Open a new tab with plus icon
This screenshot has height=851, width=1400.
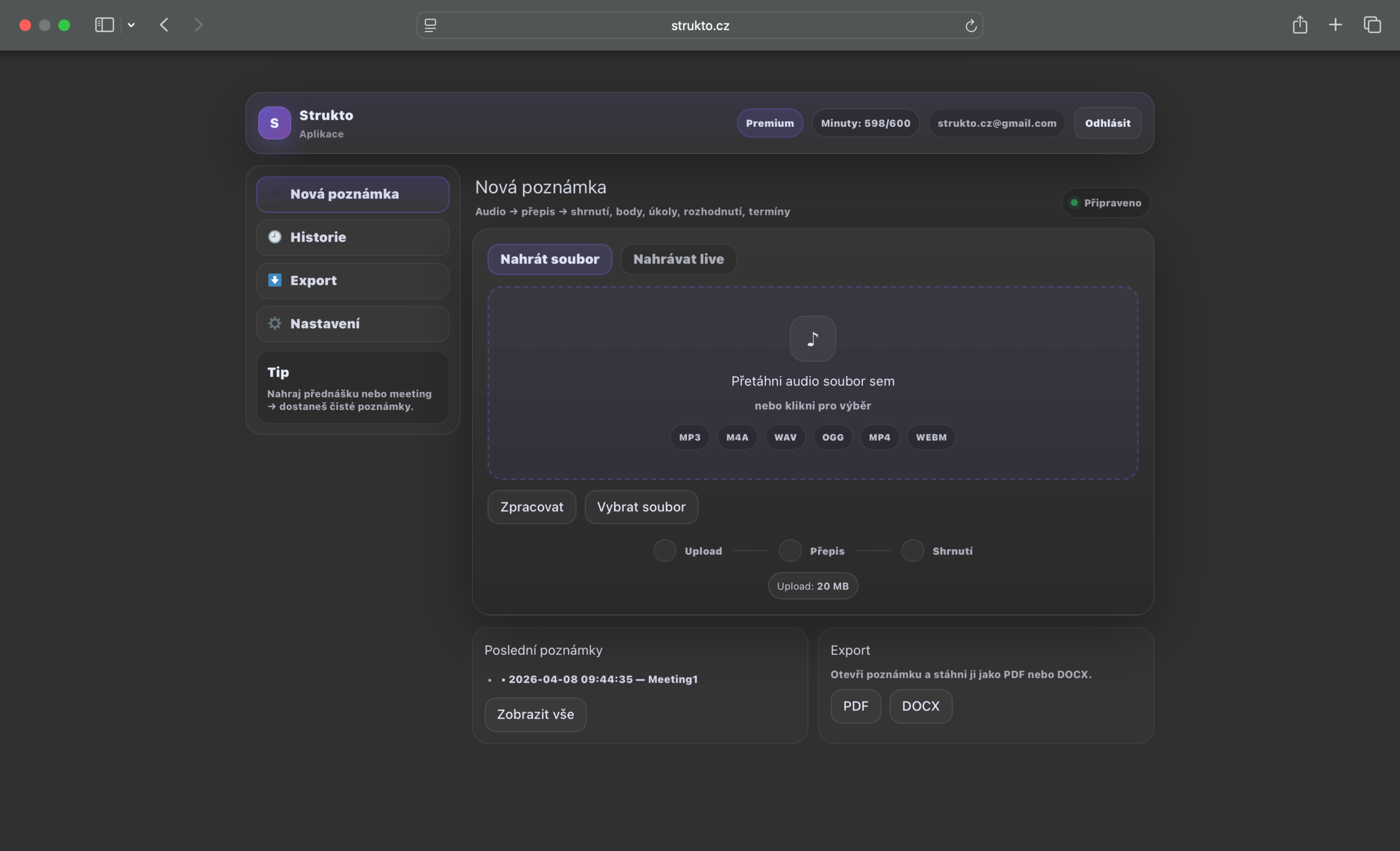click(x=1335, y=25)
